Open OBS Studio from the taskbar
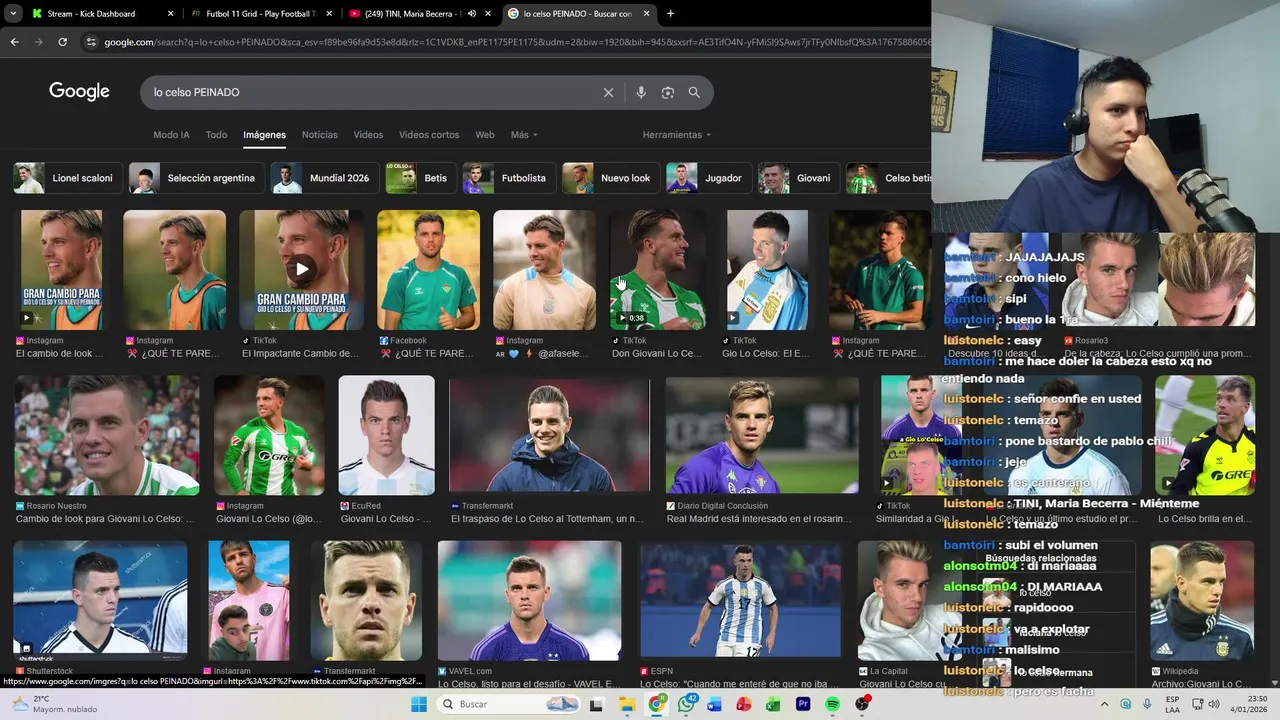 (x=862, y=704)
